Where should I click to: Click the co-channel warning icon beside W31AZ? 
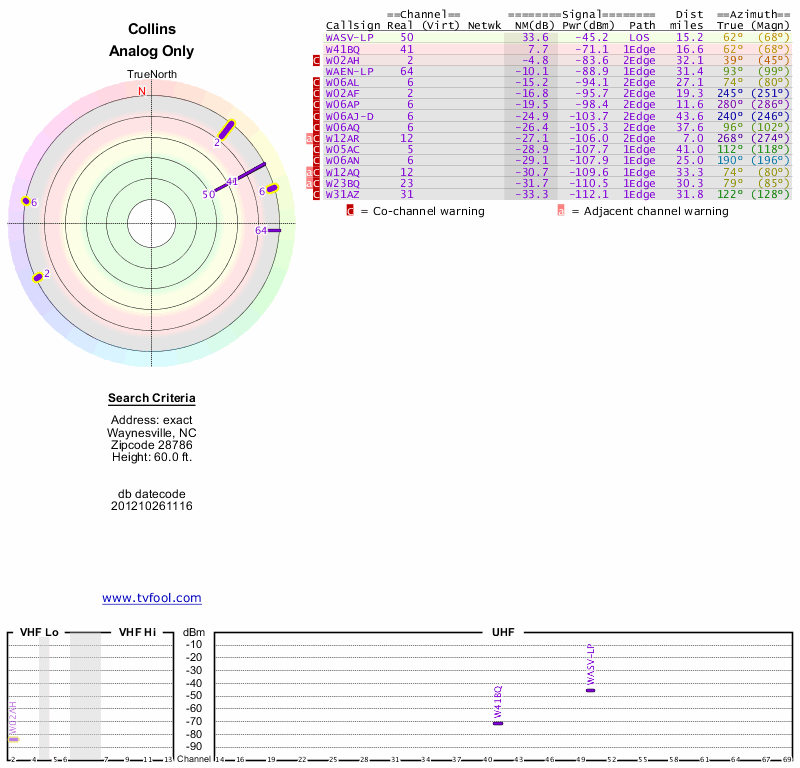pos(317,194)
